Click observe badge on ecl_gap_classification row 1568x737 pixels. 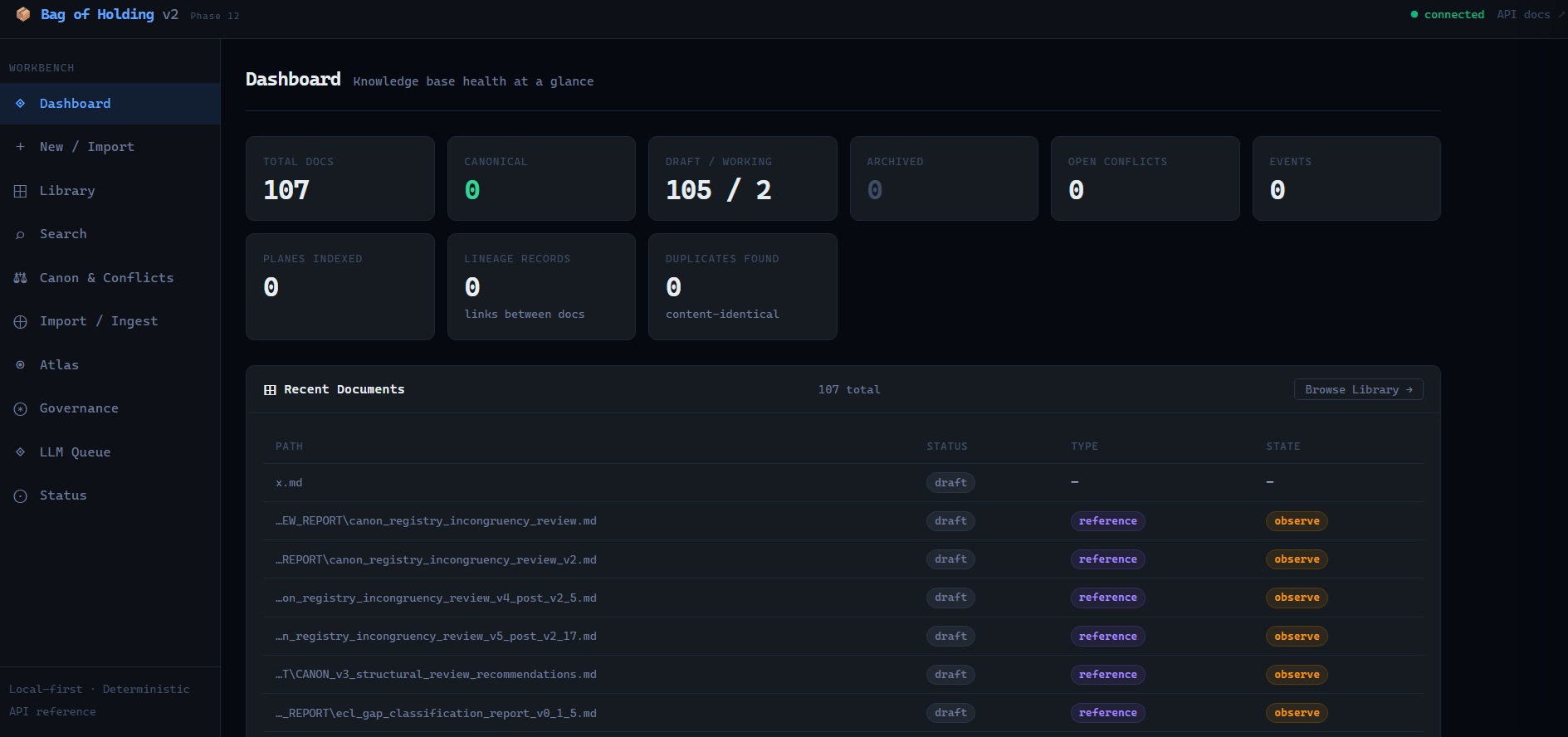point(1297,713)
